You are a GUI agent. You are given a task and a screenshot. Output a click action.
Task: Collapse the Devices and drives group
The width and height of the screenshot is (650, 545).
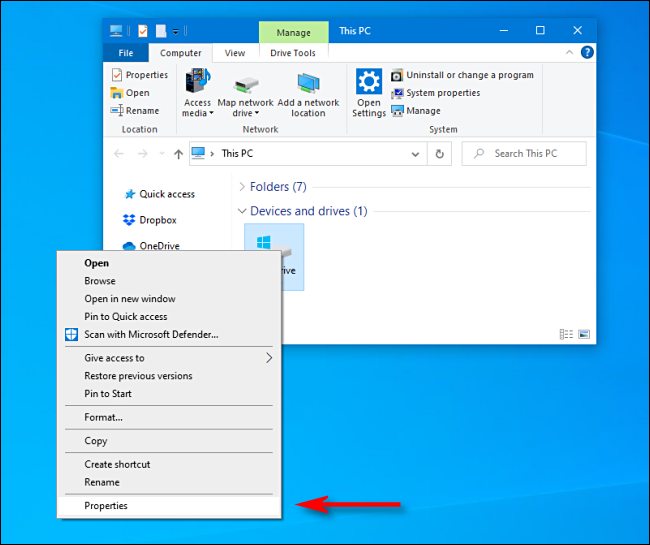click(x=242, y=211)
